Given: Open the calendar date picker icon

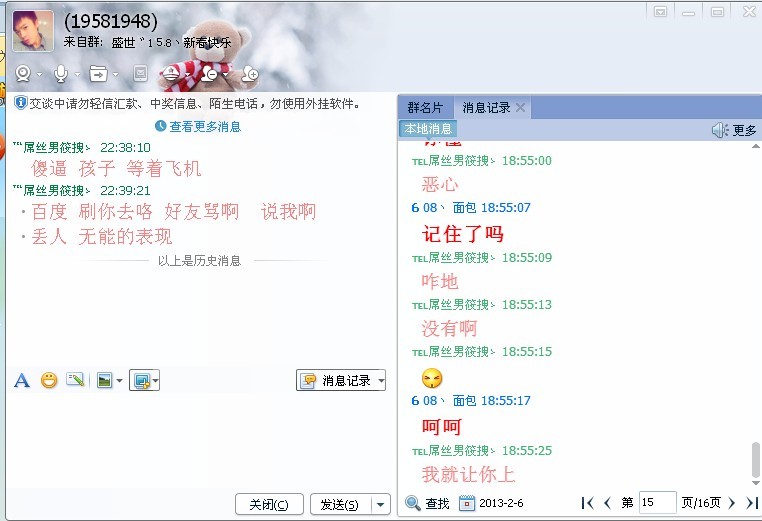Looking at the screenshot, I should (x=467, y=503).
